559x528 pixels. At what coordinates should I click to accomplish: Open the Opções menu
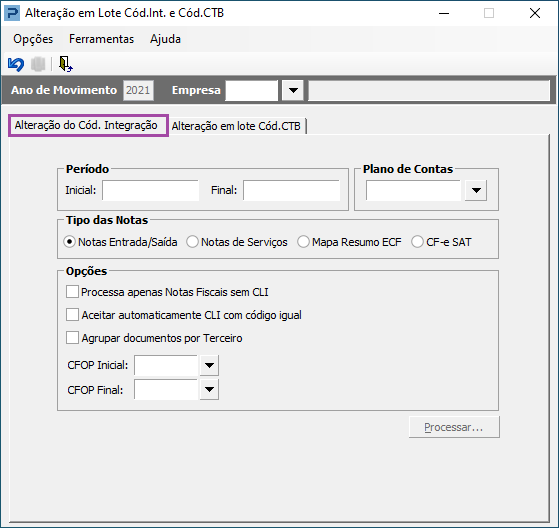(x=33, y=39)
